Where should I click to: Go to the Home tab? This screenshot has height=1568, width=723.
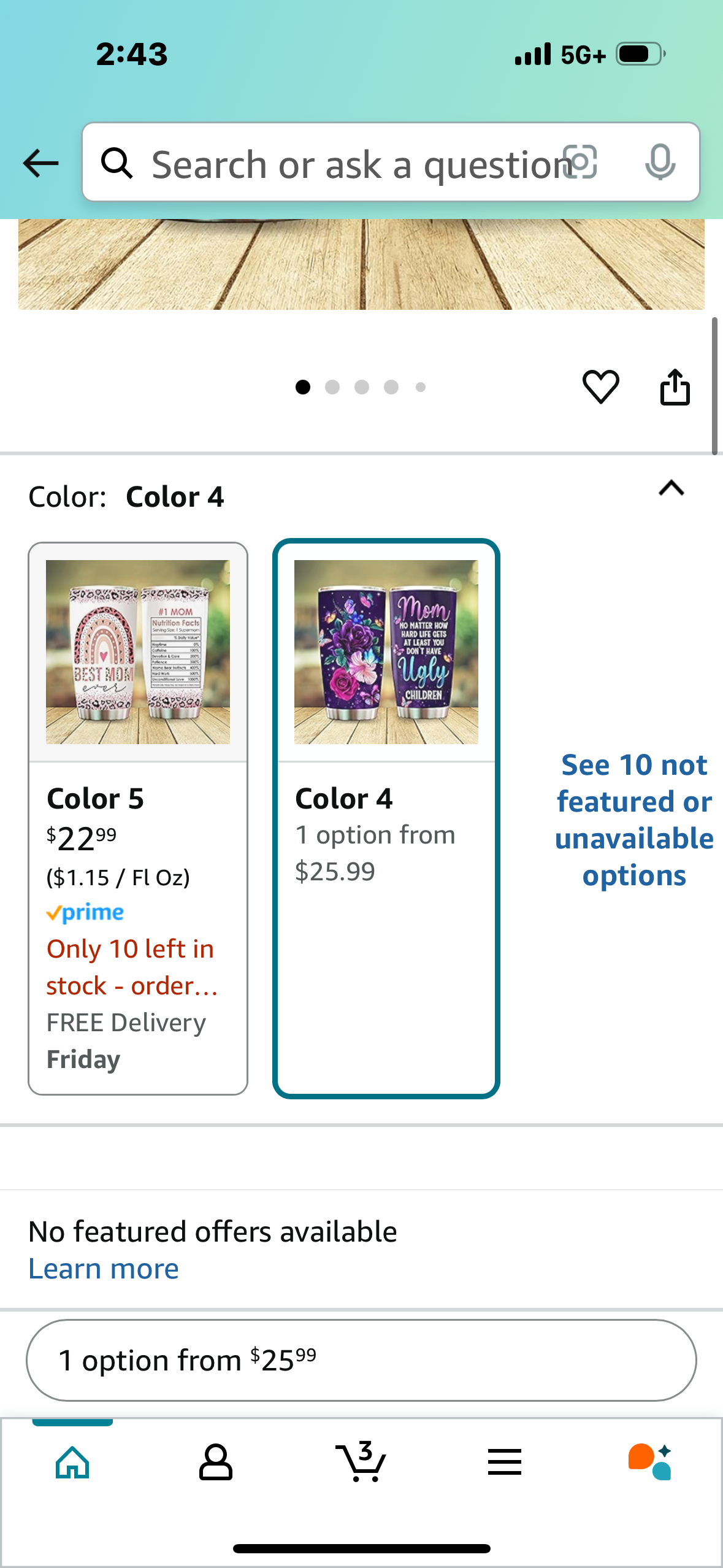tap(72, 1462)
